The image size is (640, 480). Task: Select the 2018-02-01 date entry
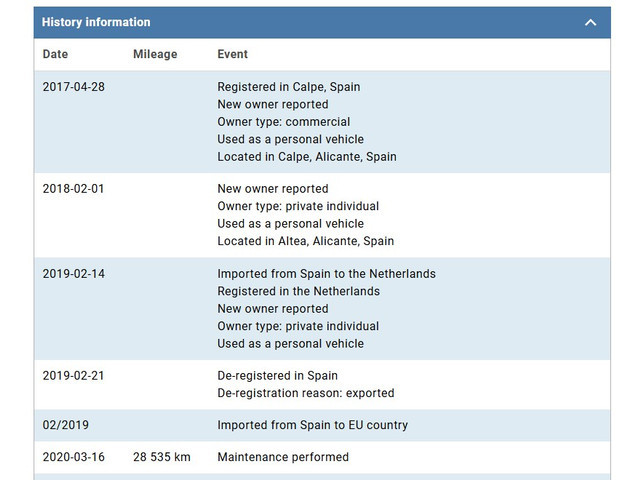[x=73, y=189]
